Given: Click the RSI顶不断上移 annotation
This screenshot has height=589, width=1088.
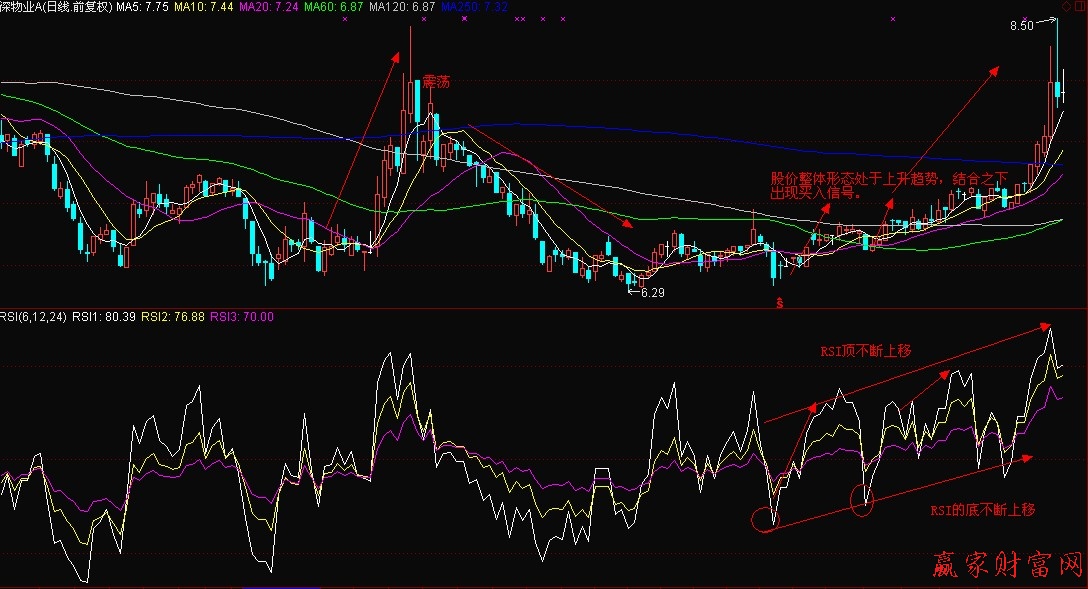Looking at the screenshot, I should (x=866, y=350).
